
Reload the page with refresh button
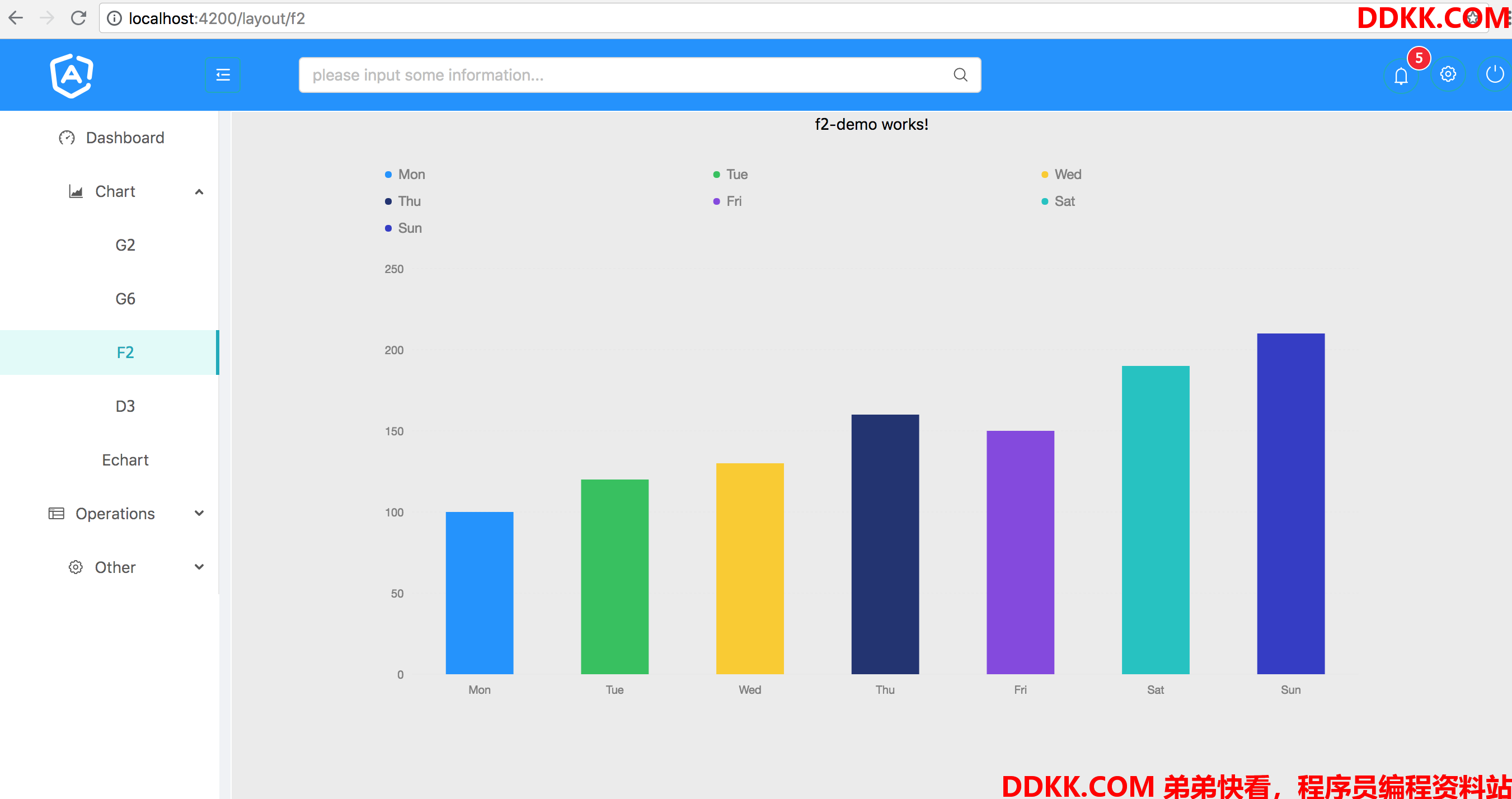pyautogui.click(x=78, y=17)
